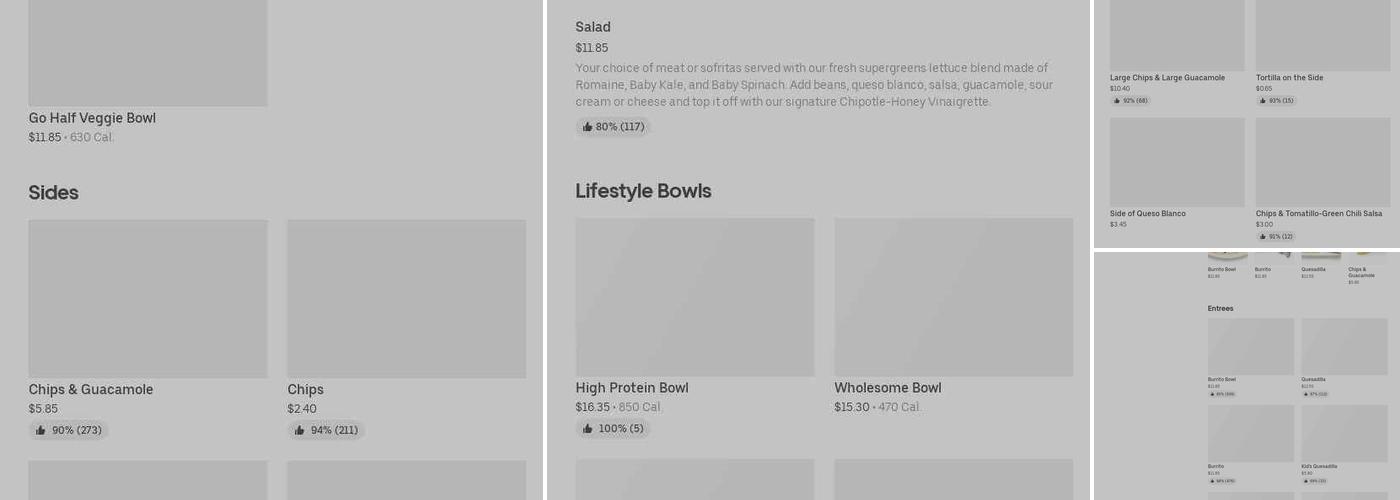Click High Protein Bowl's 100% thumbs-up icon
Image resolution: width=1400 pixels, height=500 pixels.
coord(587,429)
